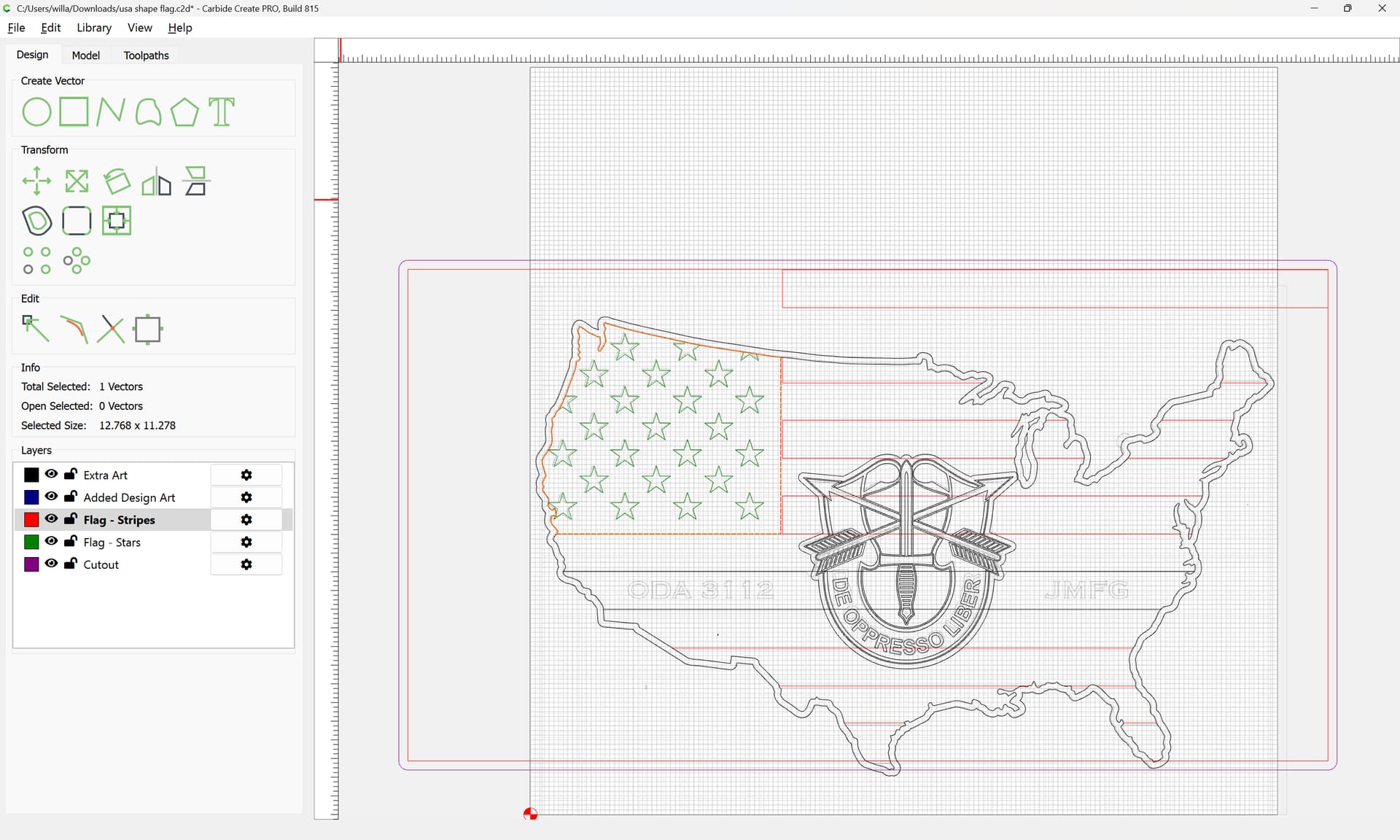Lock the Flag - Stars layer
Viewport: 1400px width, 840px height.
pos(71,541)
